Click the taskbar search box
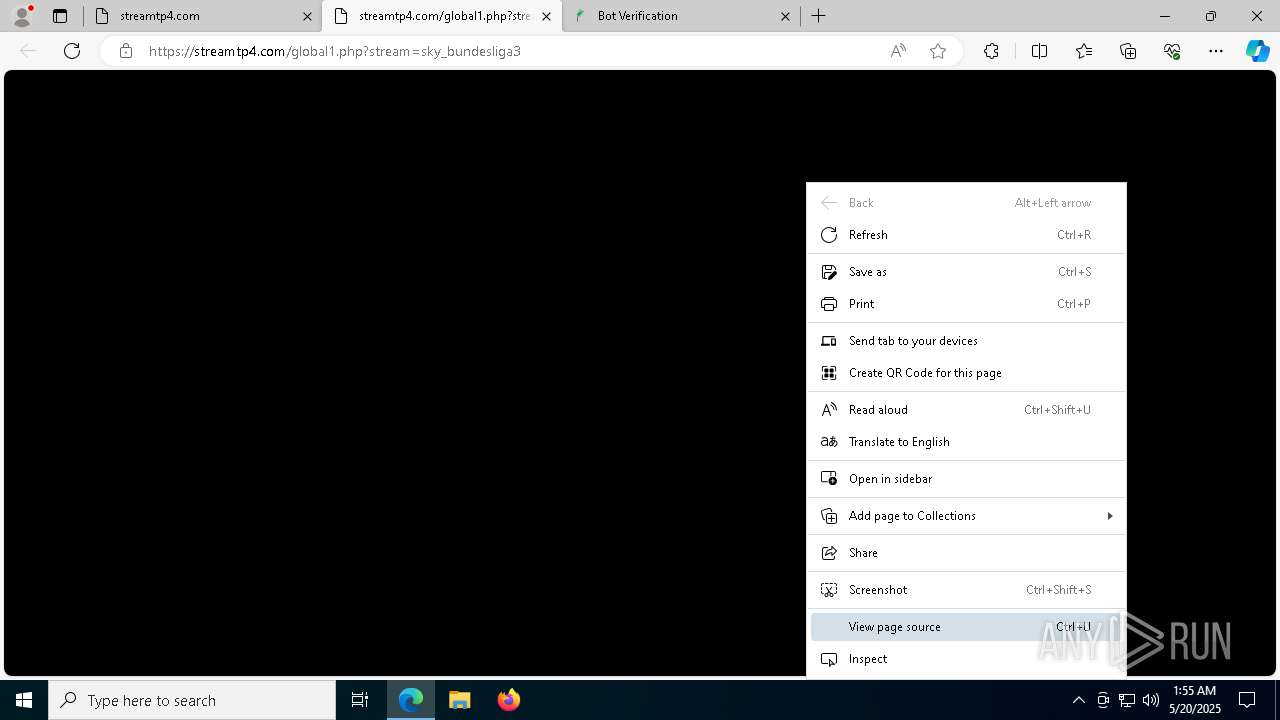 click(192, 700)
